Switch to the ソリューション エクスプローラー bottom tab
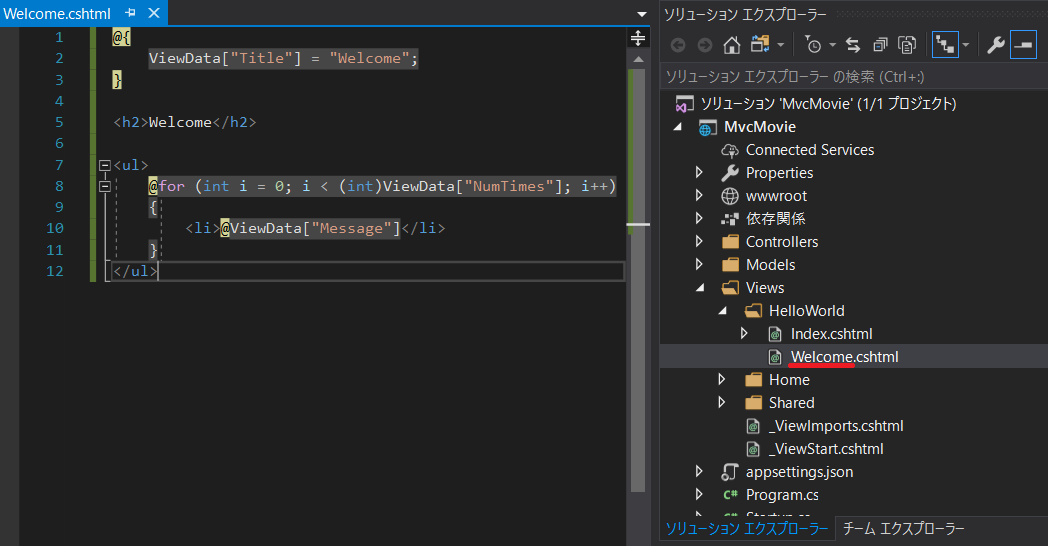 point(747,529)
